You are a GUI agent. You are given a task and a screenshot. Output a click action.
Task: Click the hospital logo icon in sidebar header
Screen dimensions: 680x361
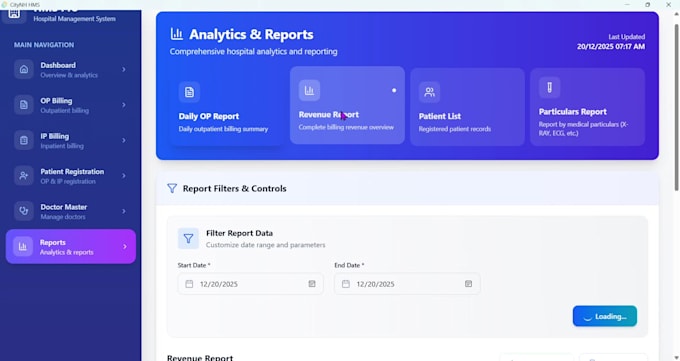click(x=14, y=14)
